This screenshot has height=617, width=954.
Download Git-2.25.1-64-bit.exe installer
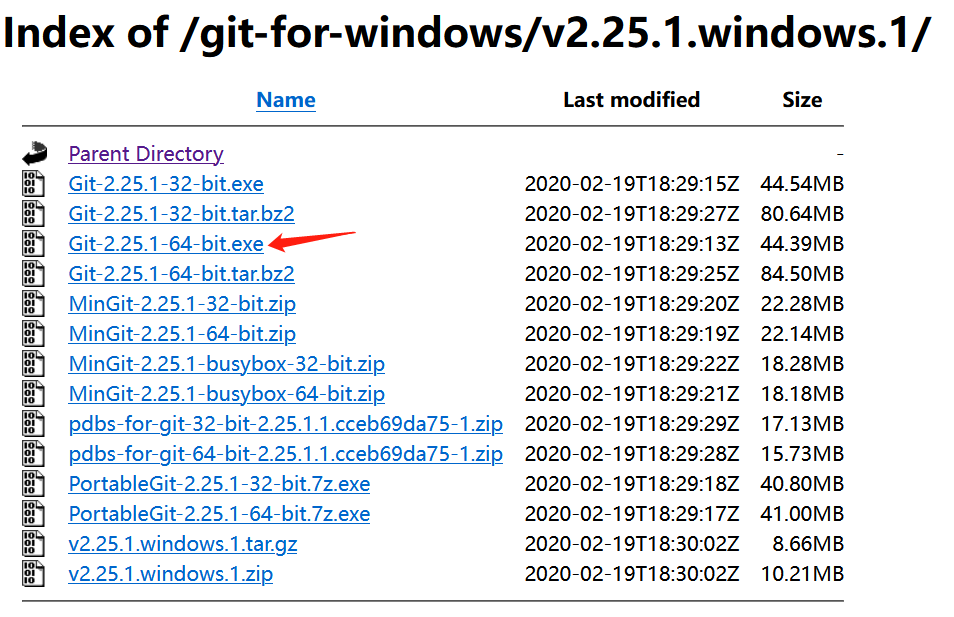click(166, 244)
